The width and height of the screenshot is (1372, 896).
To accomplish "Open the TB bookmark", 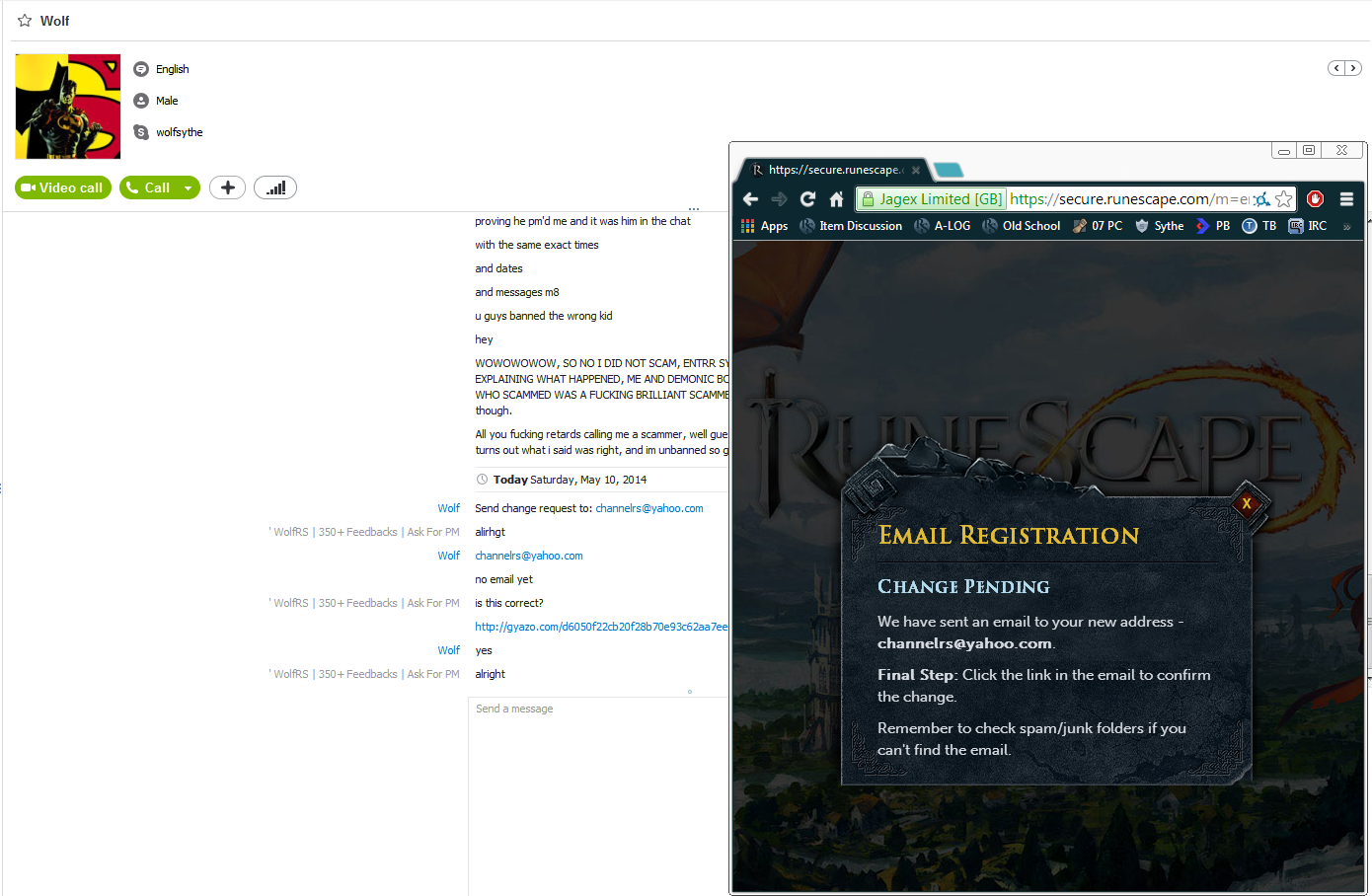I will [x=1259, y=226].
